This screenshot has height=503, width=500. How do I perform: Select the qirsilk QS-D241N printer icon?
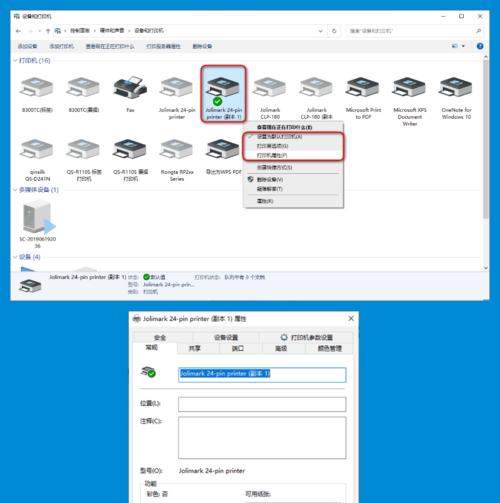click(37, 149)
